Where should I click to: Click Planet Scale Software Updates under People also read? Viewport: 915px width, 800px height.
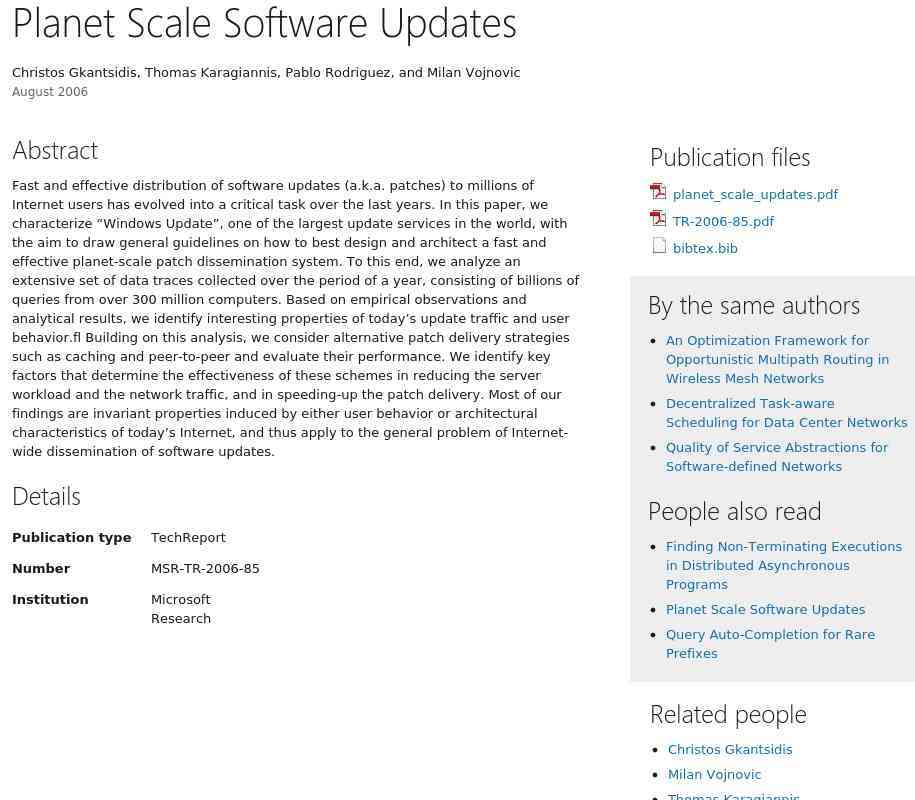pos(765,610)
